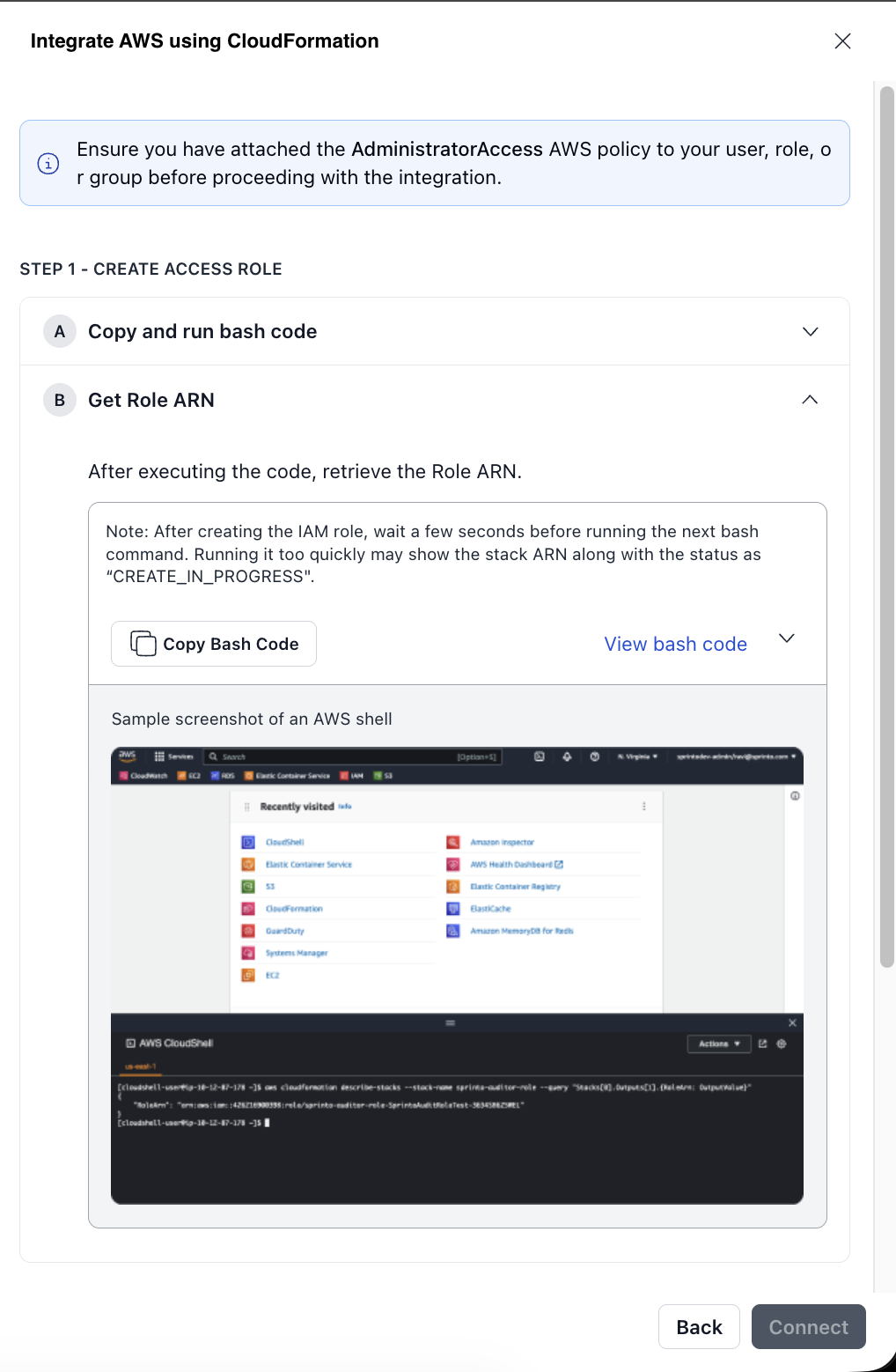896x1372 pixels.
Task: Open the sample AWS shell screenshot
Action: [457, 975]
